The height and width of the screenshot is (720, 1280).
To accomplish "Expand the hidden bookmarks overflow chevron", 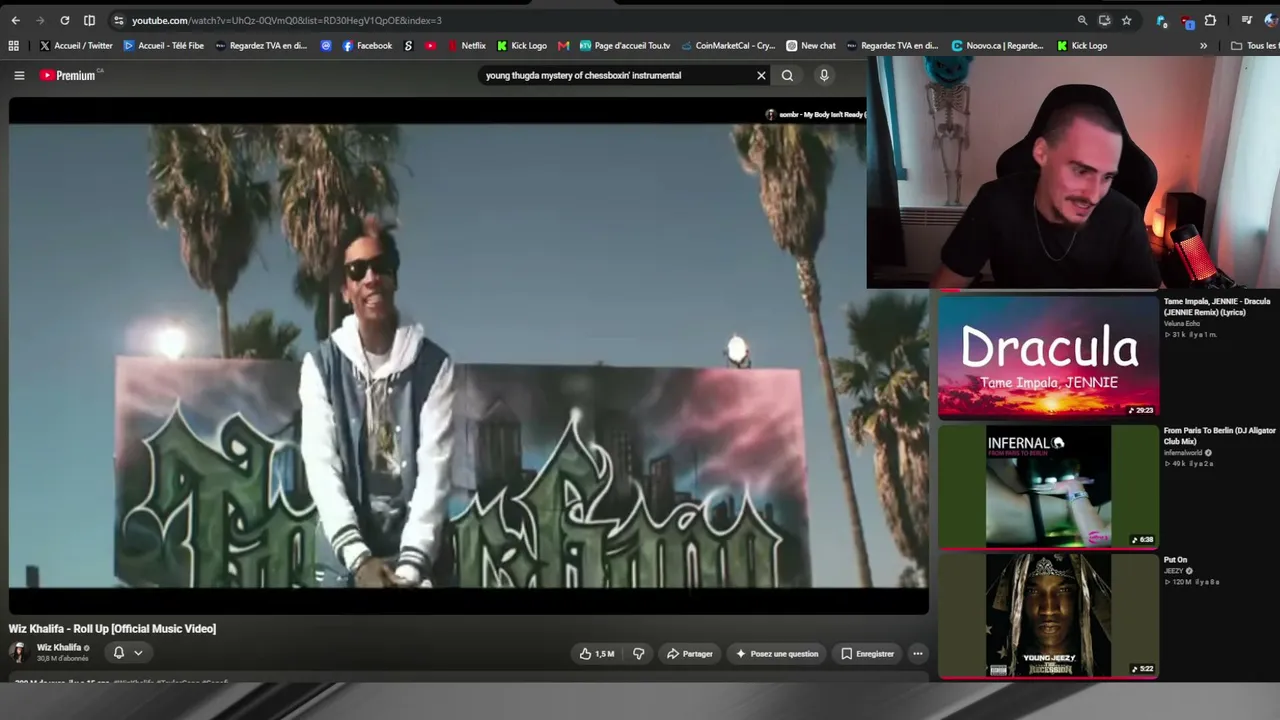I will (1203, 45).
